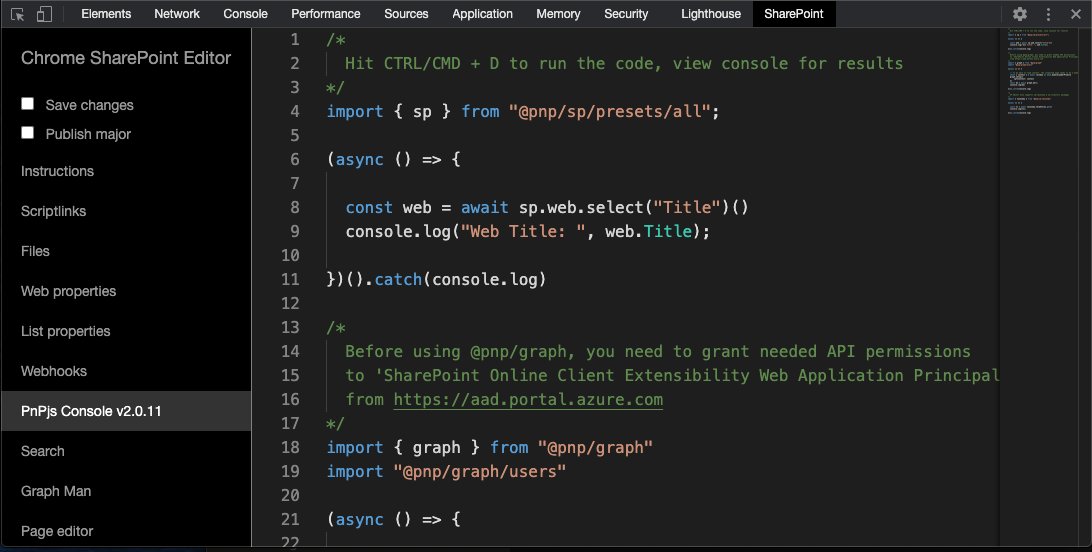This screenshot has width=1092, height=552.
Task: Switch to the Security tab
Action: pos(626,14)
